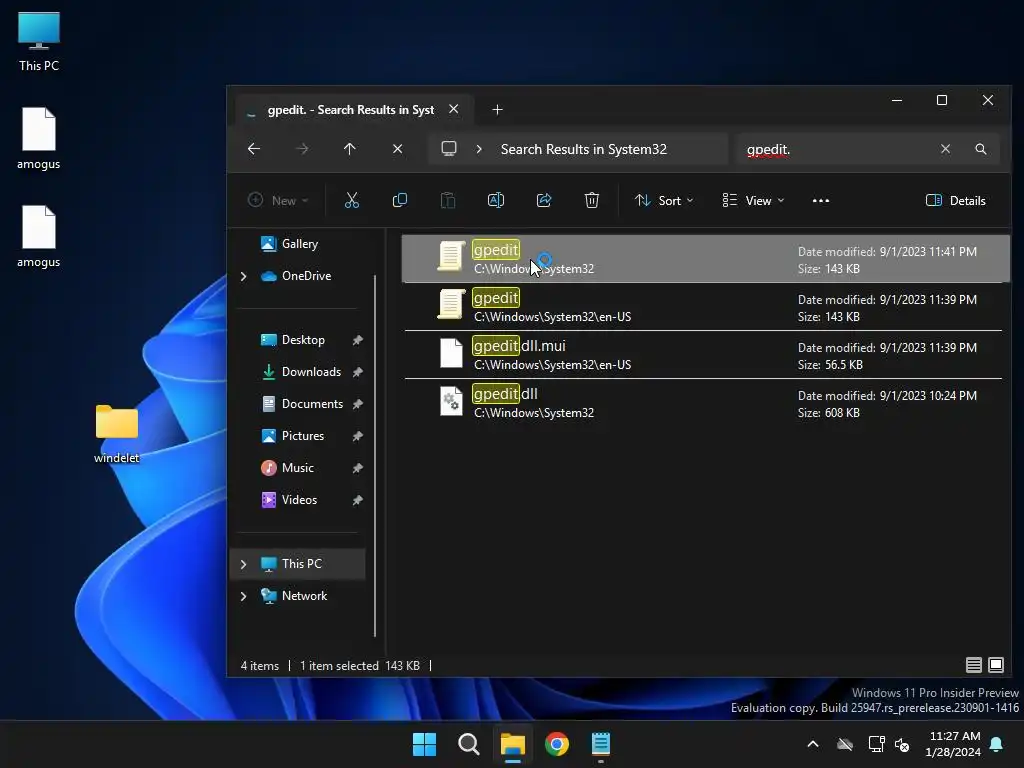Screen dimensions: 1024x768
Task: Open the Sort dropdown
Action: (x=664, y=200)
